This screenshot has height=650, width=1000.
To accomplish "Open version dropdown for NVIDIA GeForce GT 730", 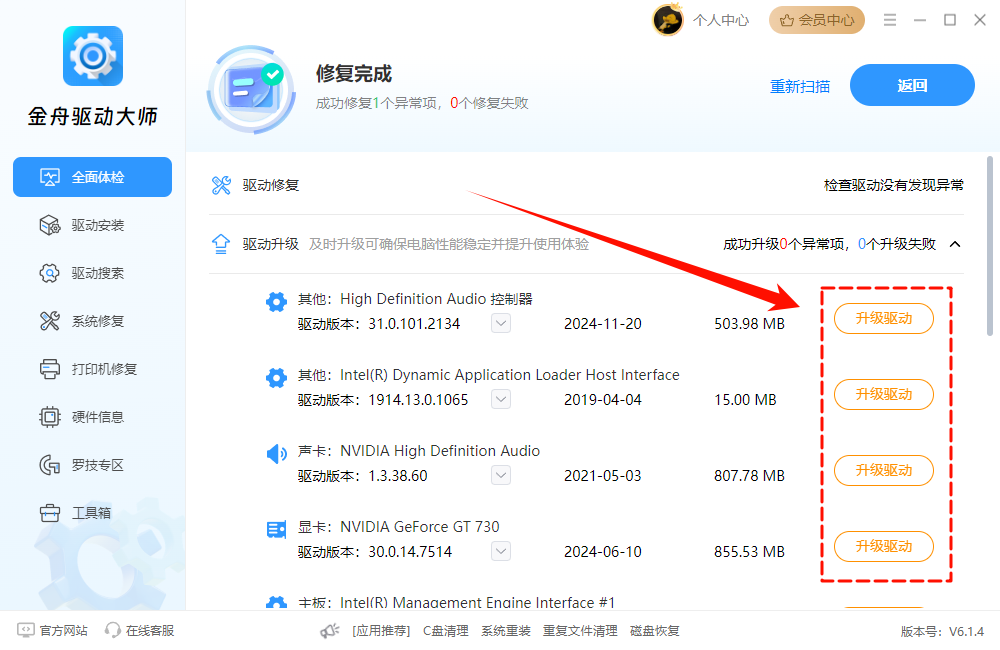I will pos(500,551).
